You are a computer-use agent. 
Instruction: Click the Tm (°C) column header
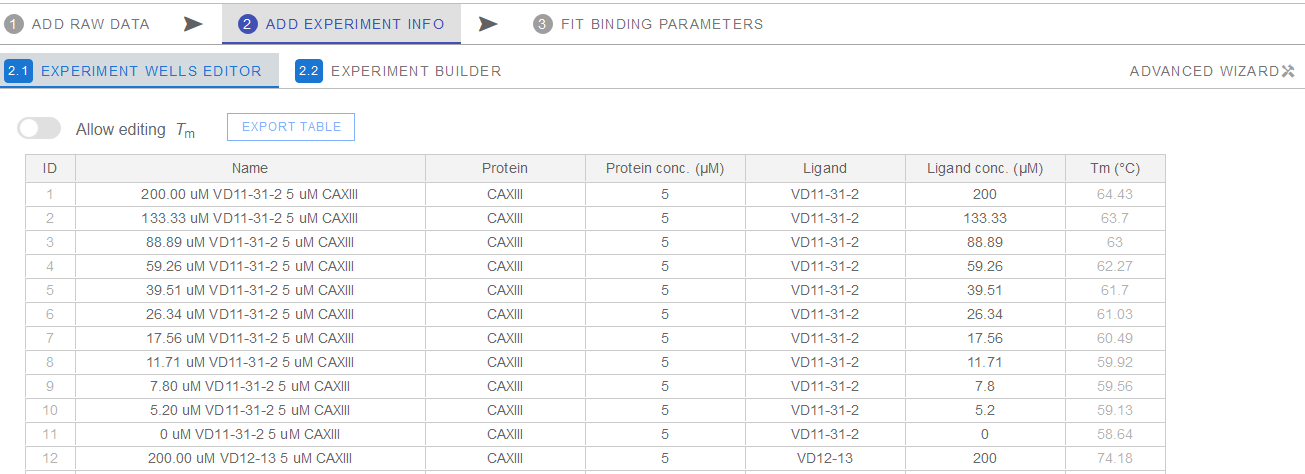point(1115,169)
